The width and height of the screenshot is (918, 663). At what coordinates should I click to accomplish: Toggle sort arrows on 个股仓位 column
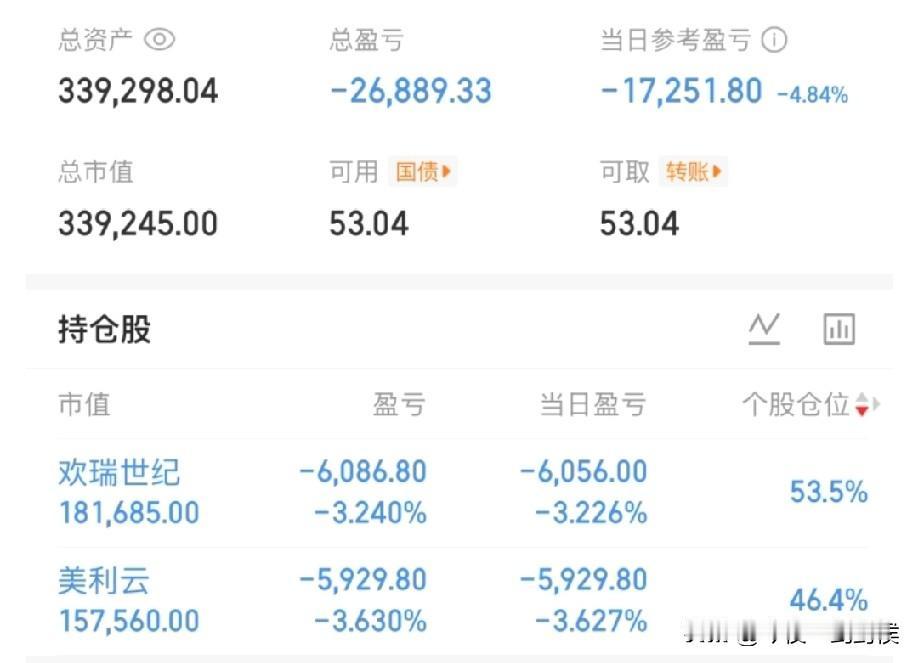pos(862,405)
